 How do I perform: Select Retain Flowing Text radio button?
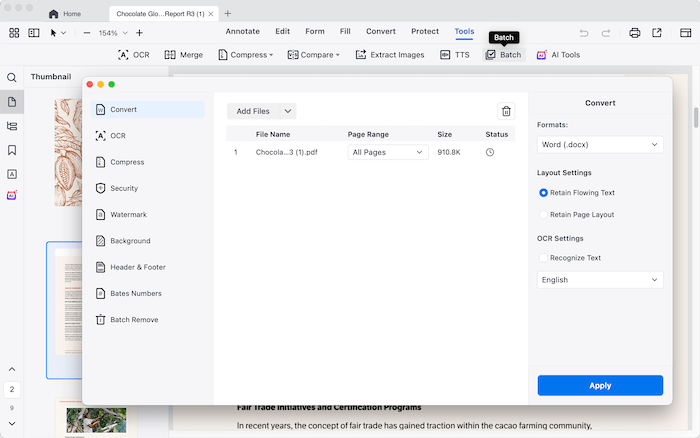[543, 192]
